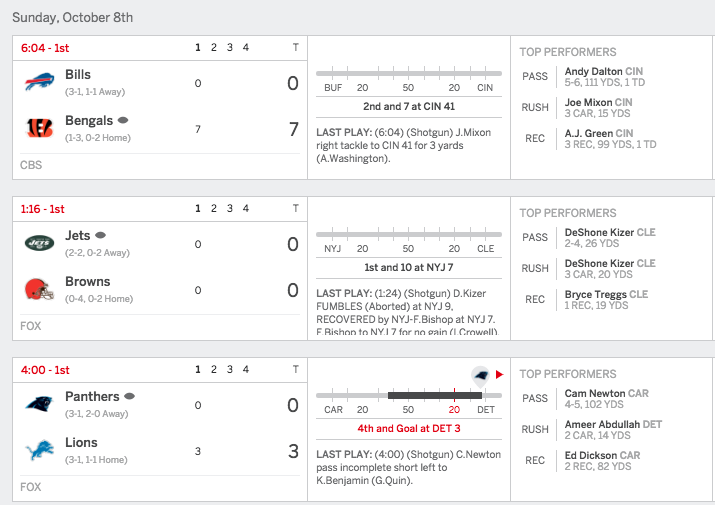Viewport: 715px width, 505px height.
Task: Select DeShone Kizer in the PASS row
Action: pyautogui.click(x=599, y=232)
